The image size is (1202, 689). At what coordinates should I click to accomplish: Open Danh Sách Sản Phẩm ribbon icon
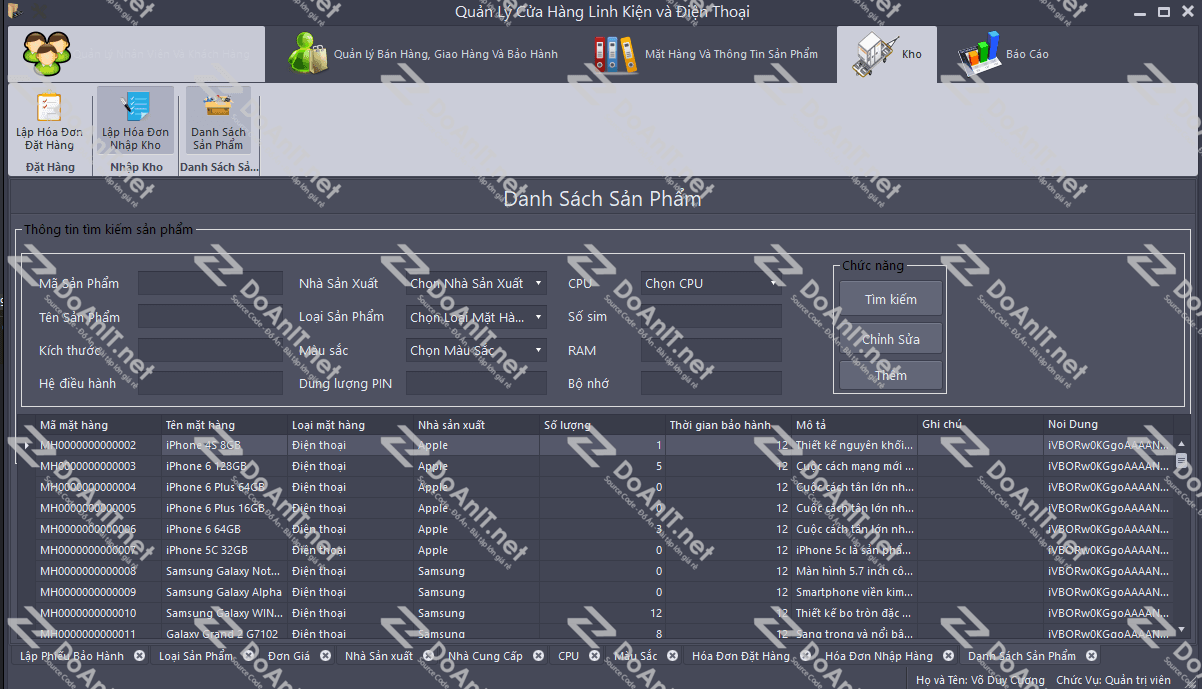click(218, 108)
